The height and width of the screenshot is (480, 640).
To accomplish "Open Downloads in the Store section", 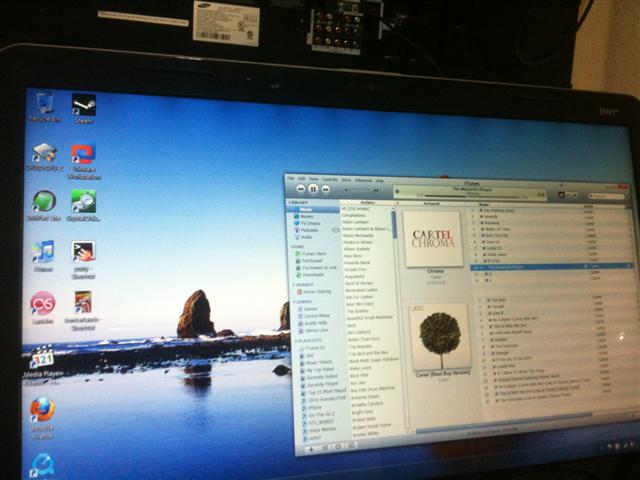I will tap(310, 275).
